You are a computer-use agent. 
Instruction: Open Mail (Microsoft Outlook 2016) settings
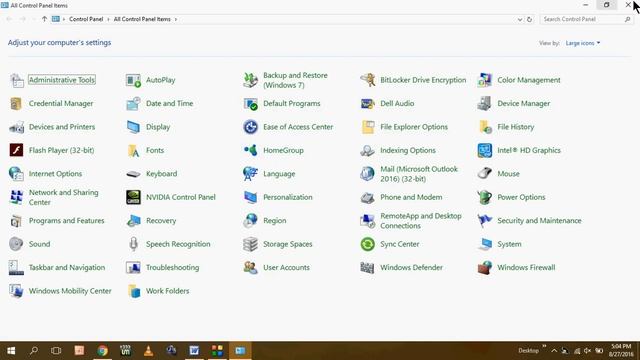(419, 174)
